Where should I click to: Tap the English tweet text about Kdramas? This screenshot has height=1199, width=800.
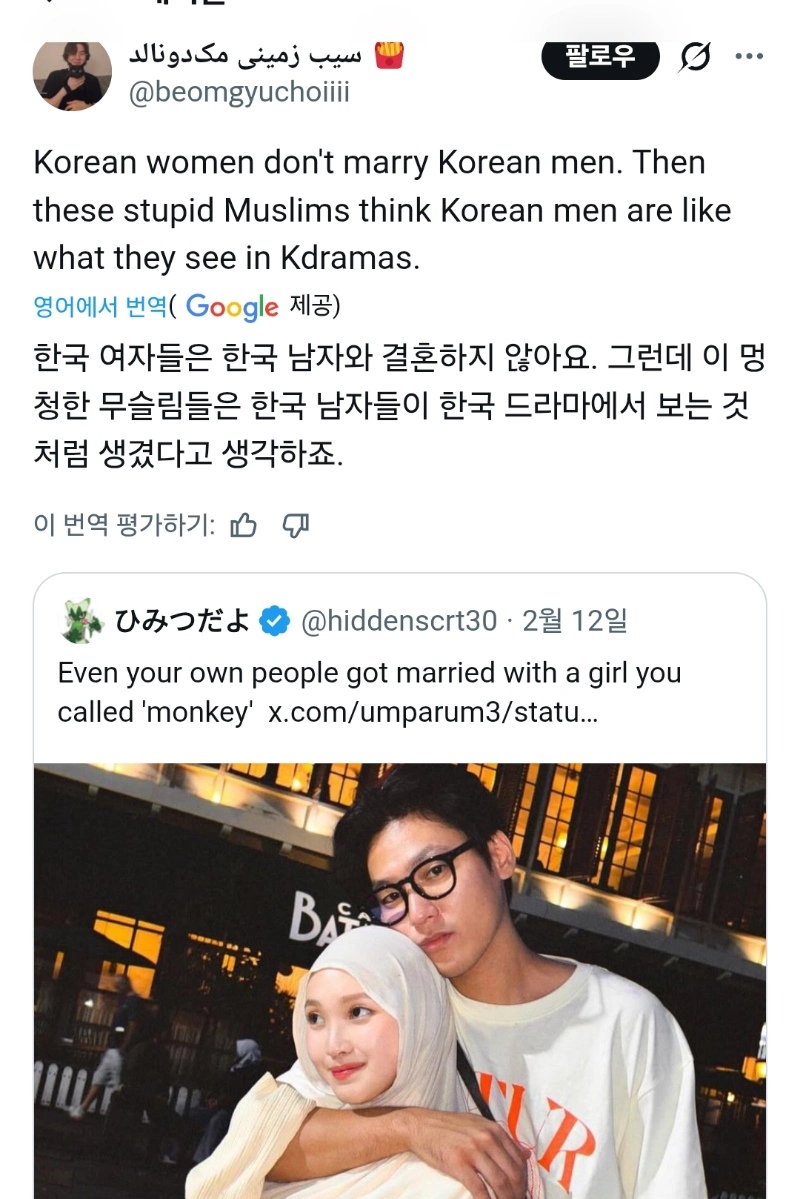coord(382,210)
